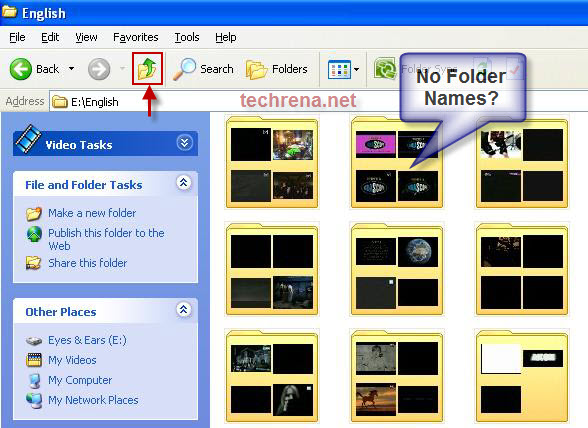Go up one folder level

click(147, 69)
